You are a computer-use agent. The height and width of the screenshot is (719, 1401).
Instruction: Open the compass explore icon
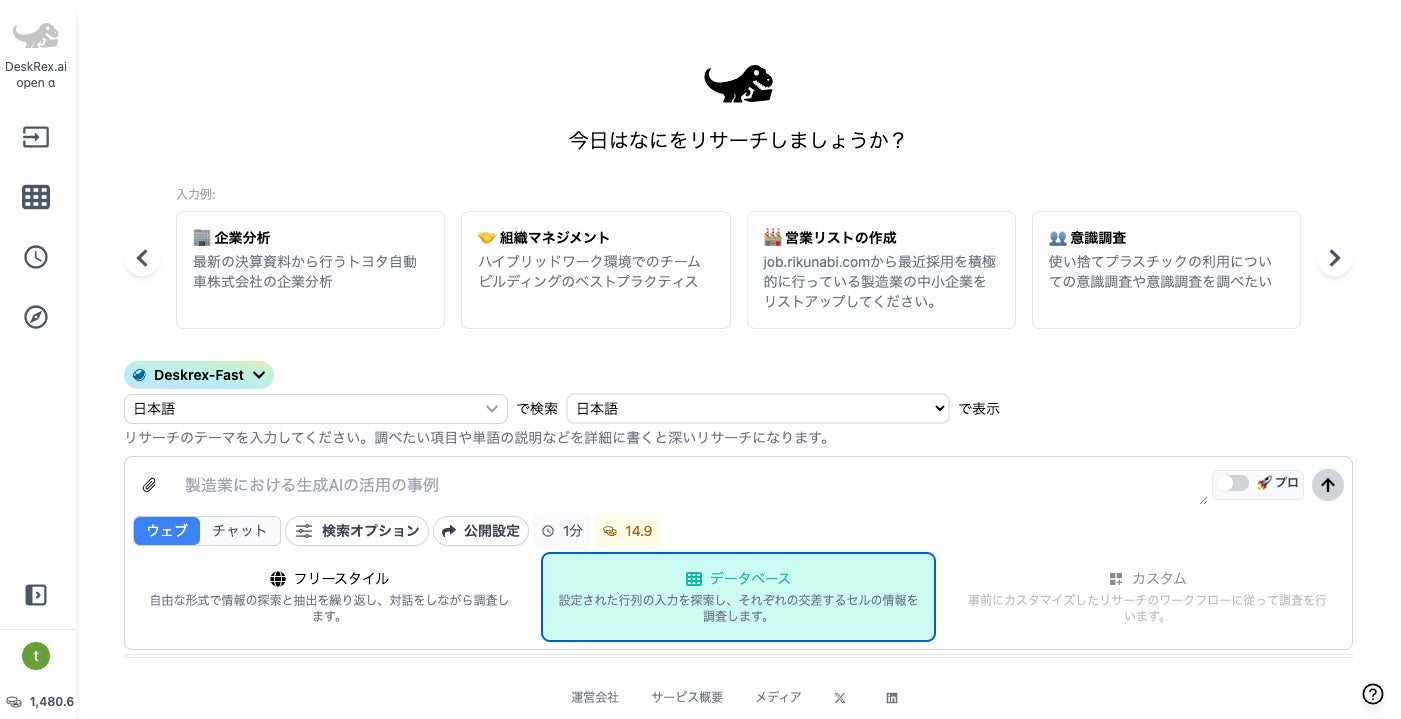(x=36, y=317)
